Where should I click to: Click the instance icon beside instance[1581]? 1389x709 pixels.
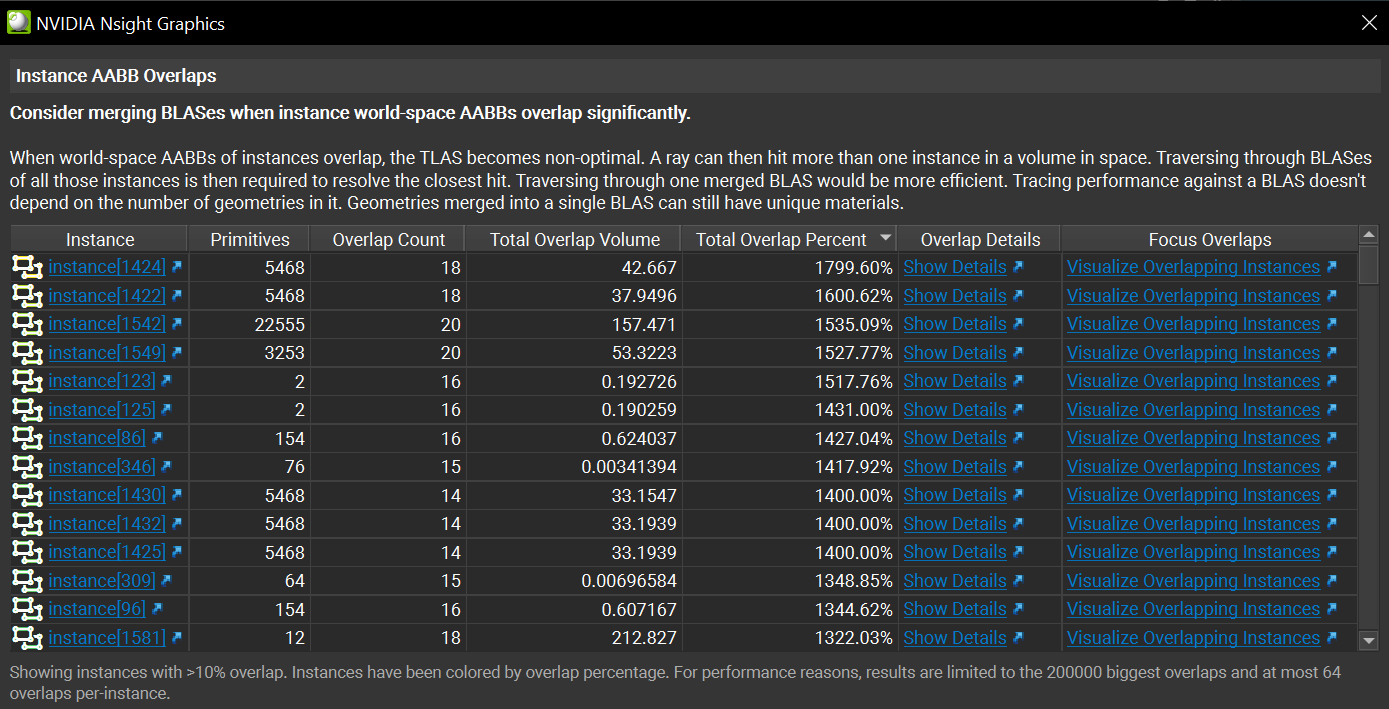click(x=26, y=637)
